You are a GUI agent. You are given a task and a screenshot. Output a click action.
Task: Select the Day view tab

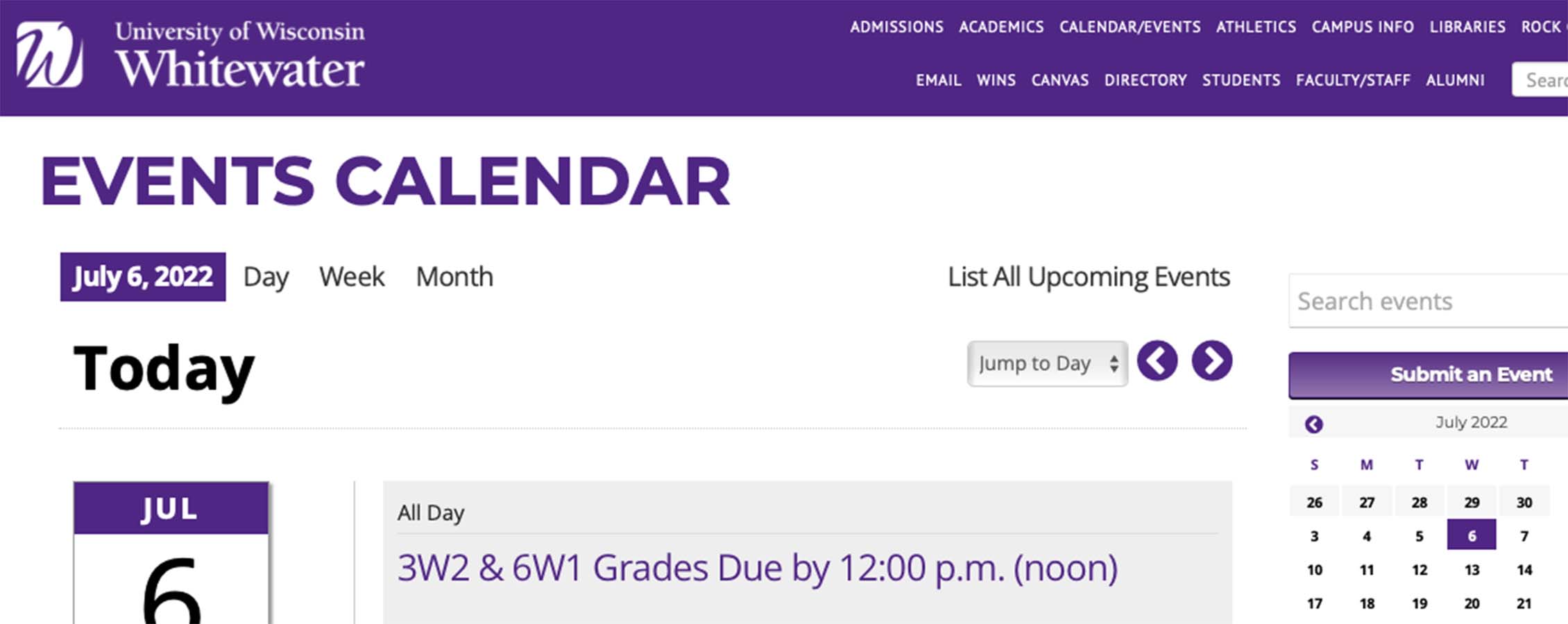[x=266, y=277]
